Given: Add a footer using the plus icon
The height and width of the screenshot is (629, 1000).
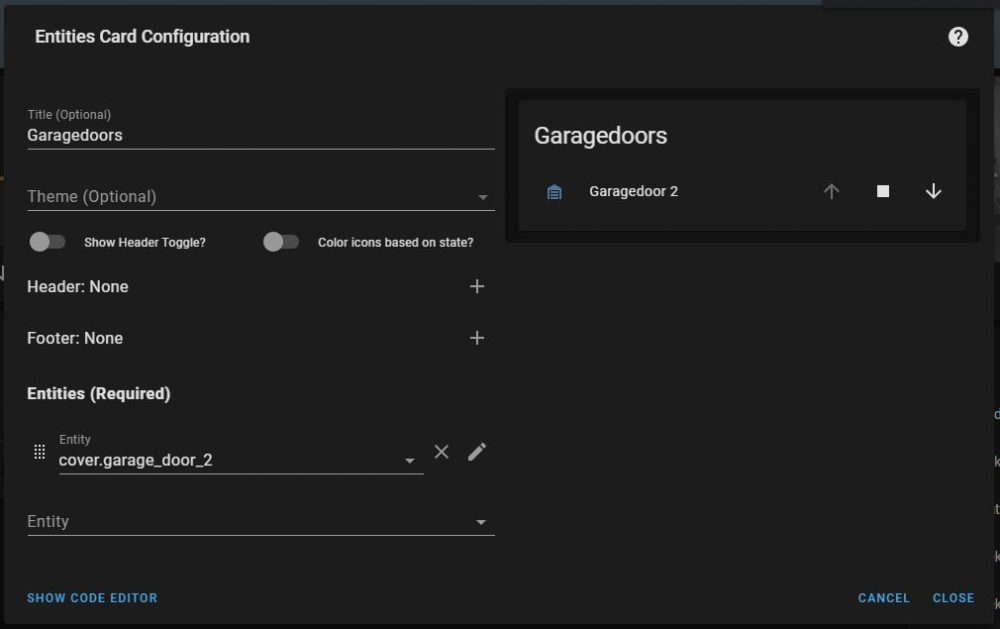Looking at the screenshot, I should click(x=477, y=338).
